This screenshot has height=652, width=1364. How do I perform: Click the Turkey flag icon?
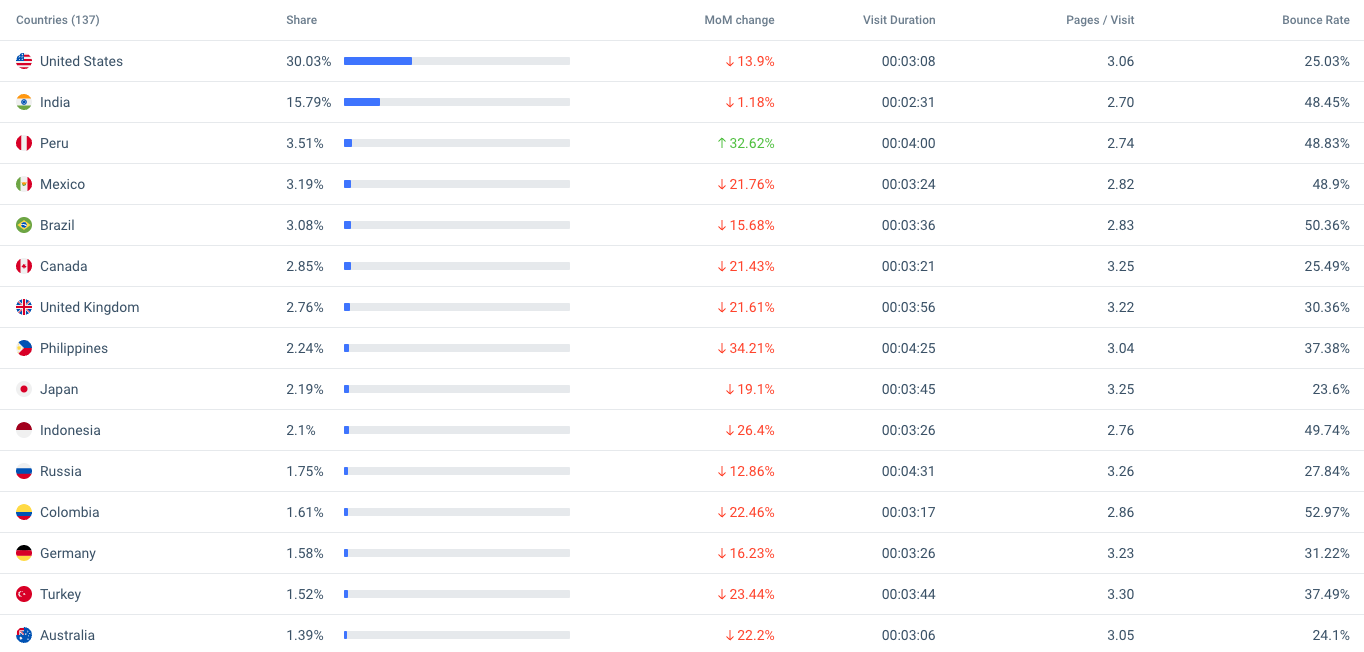24,594
